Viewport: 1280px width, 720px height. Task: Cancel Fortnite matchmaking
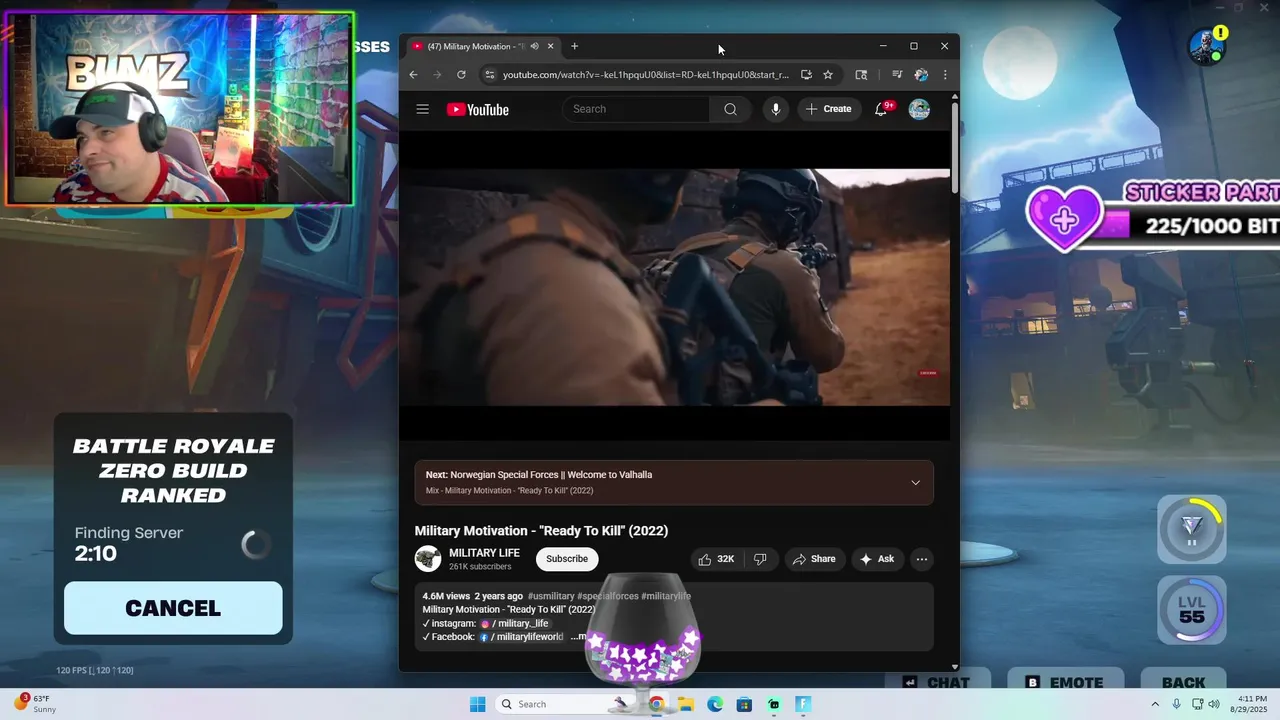point(173,608)
